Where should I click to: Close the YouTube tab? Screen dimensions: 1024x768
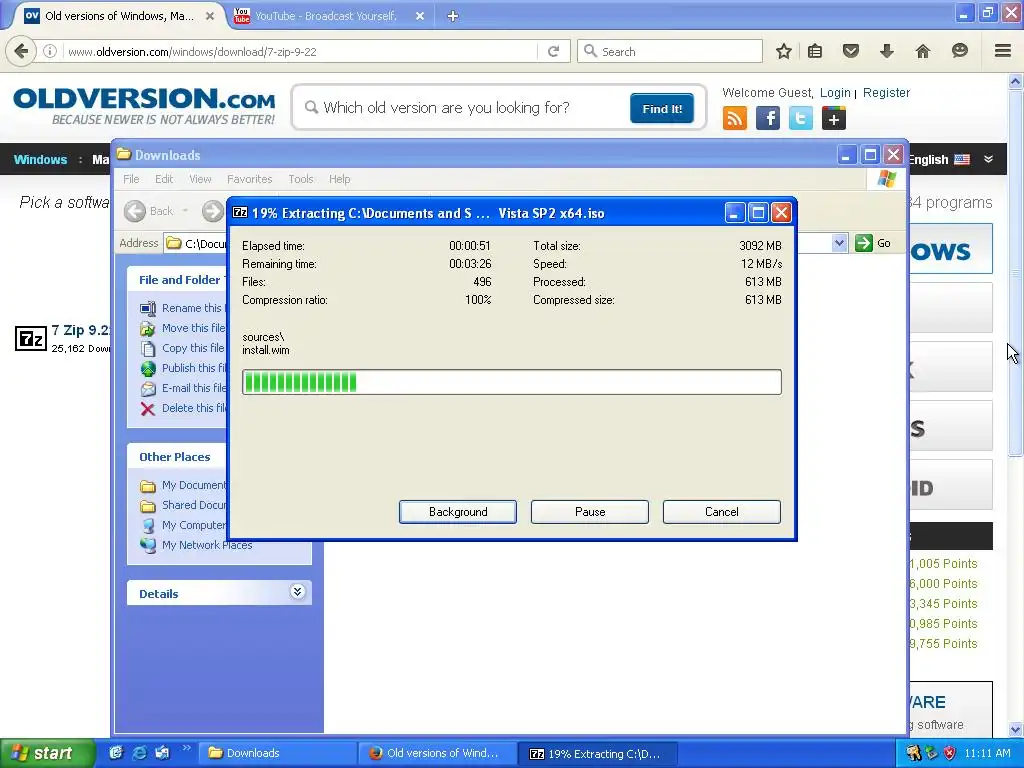coord(420,16)
